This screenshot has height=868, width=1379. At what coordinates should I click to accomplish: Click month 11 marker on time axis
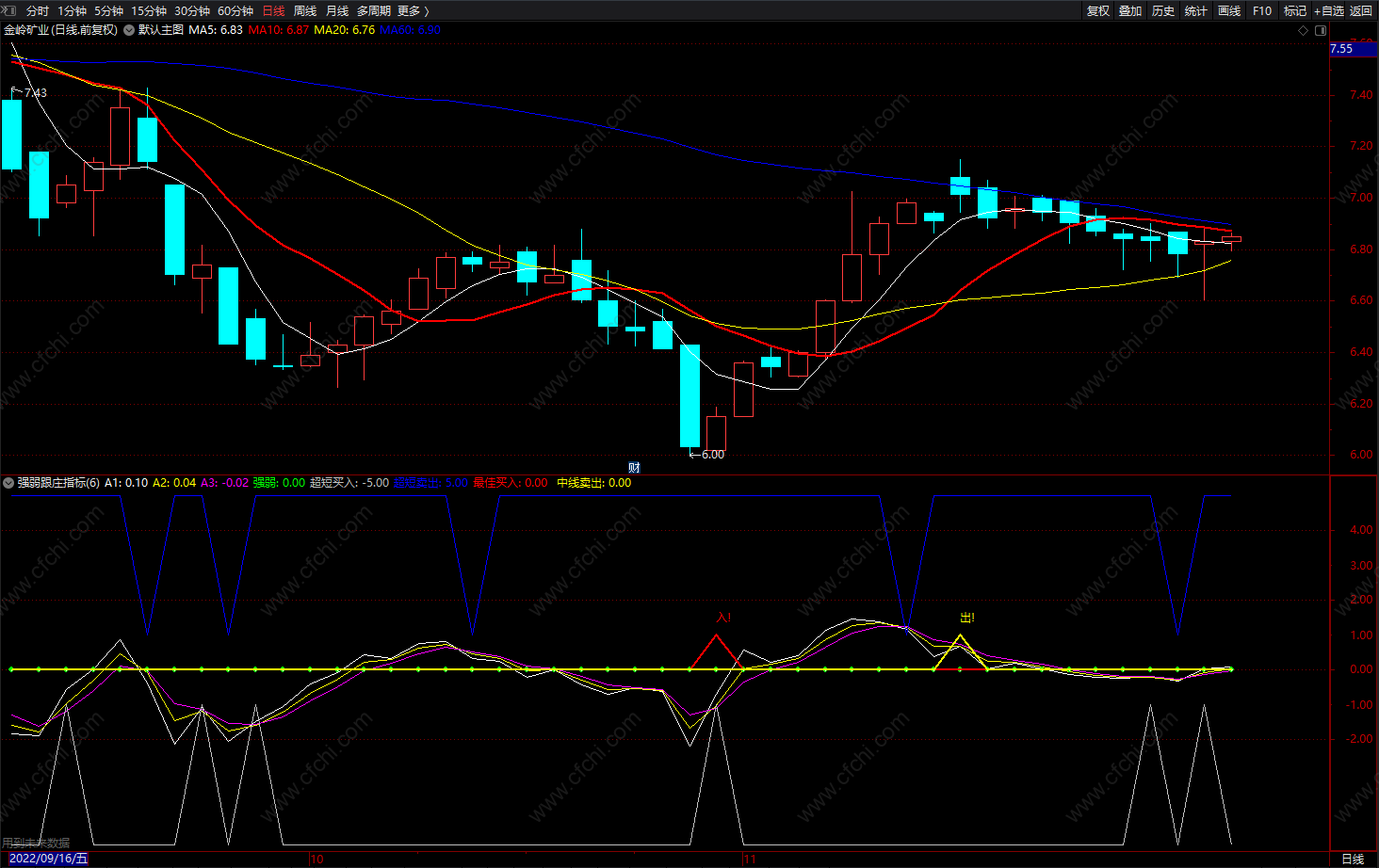pos(750,860)
